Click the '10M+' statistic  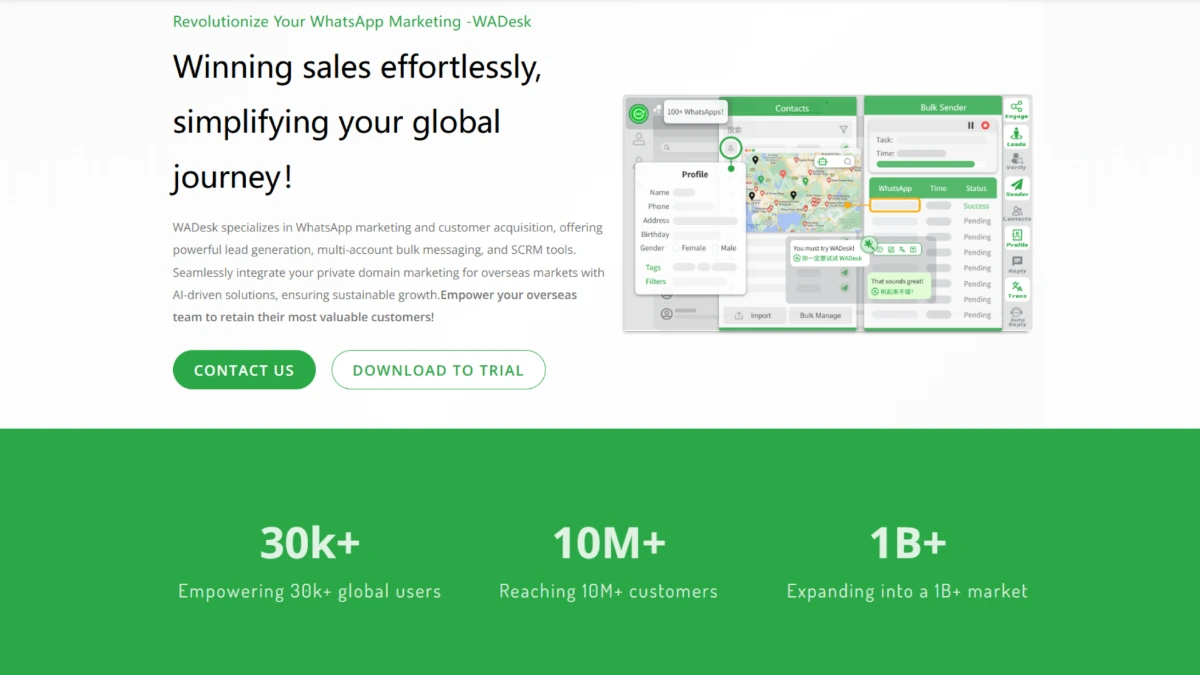[609, 543]
